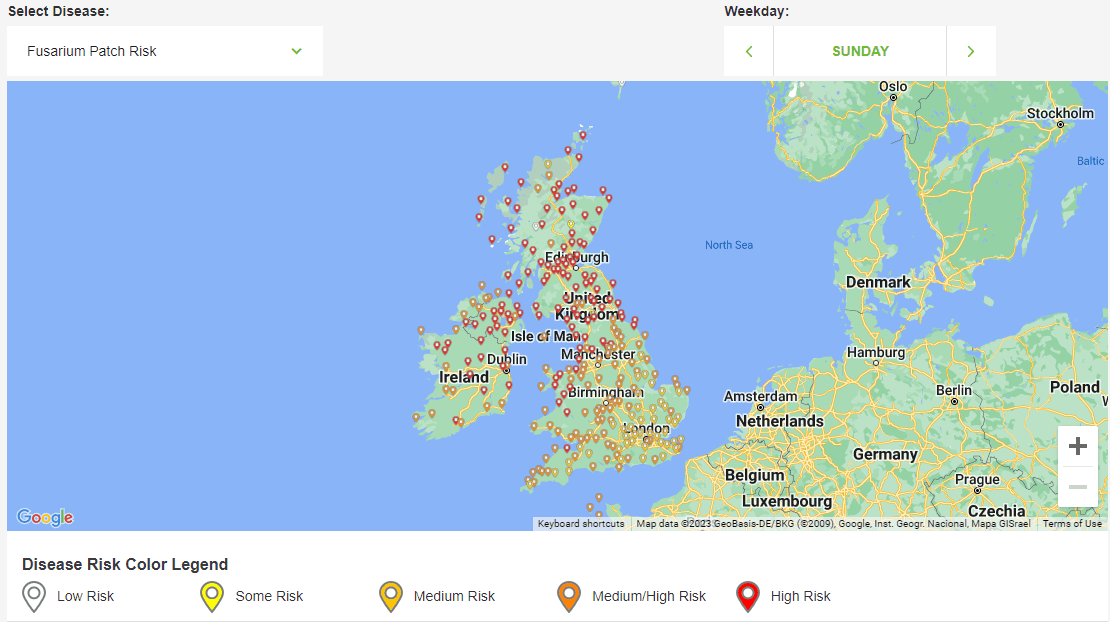Click the Medium/High Risk orange pin
Screen dimensions: 1110x622
pos(568,595)
